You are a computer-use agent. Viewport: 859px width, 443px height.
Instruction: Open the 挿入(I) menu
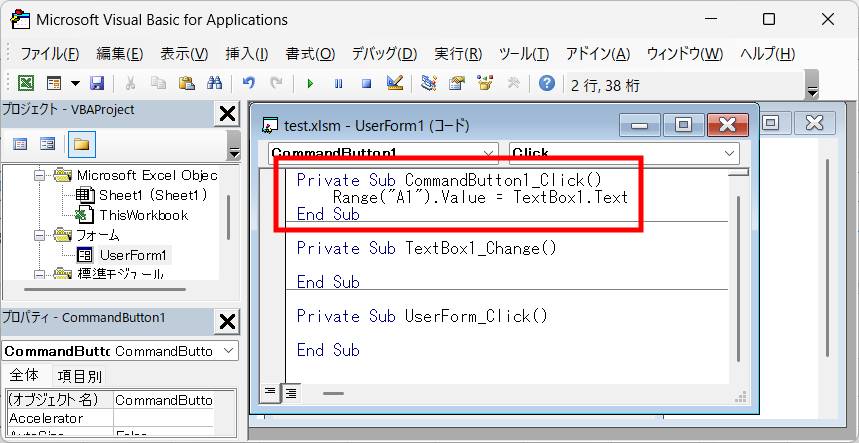coord(247,54)
